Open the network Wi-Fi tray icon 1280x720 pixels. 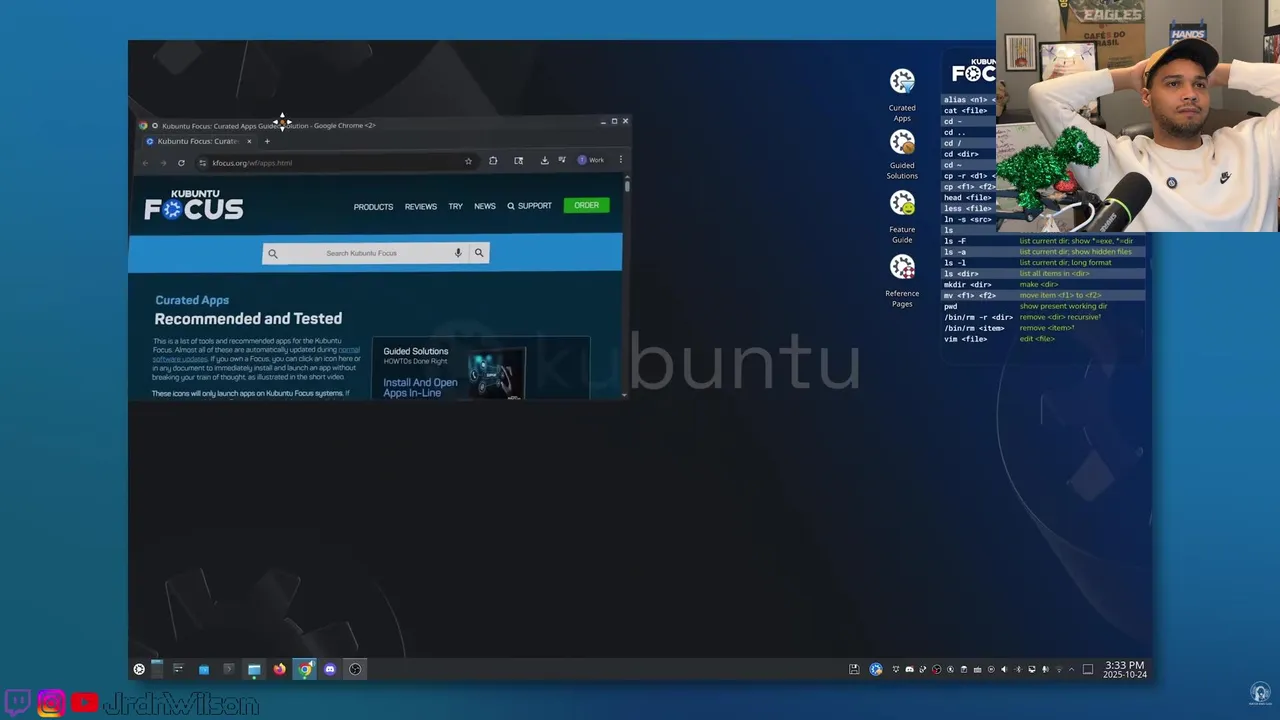point(1059,669)
